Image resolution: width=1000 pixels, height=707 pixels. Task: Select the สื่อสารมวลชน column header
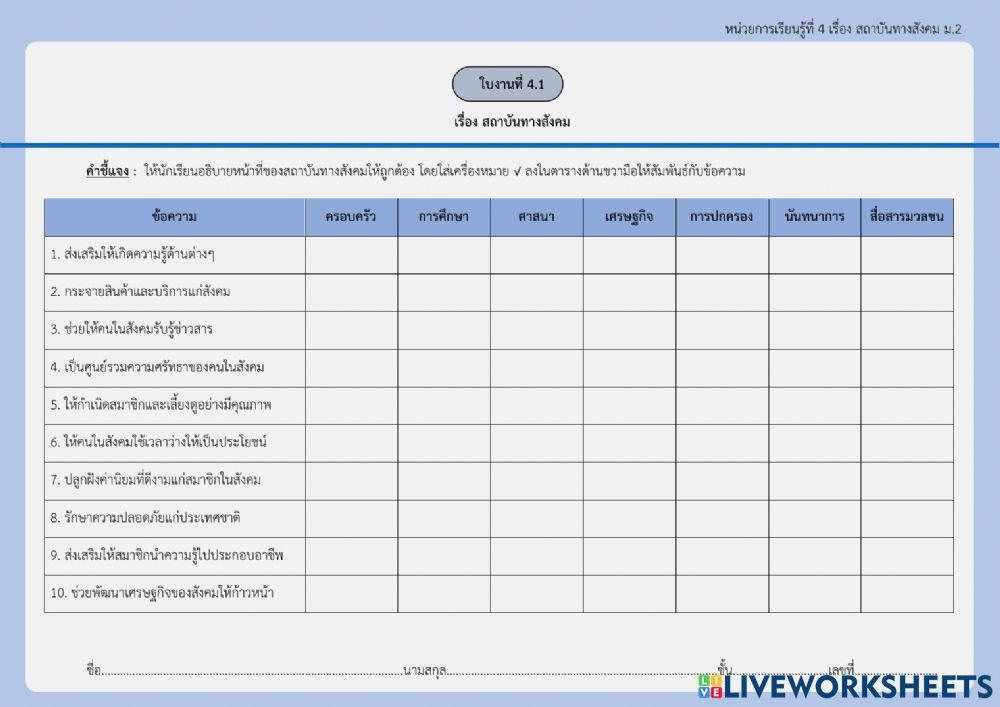pyautogui.click(x=905, y=215)
